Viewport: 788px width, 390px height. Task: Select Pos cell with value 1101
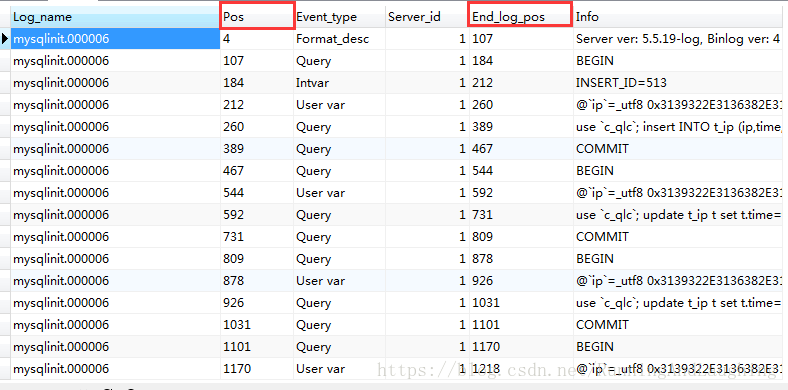(x=257, y=347)
